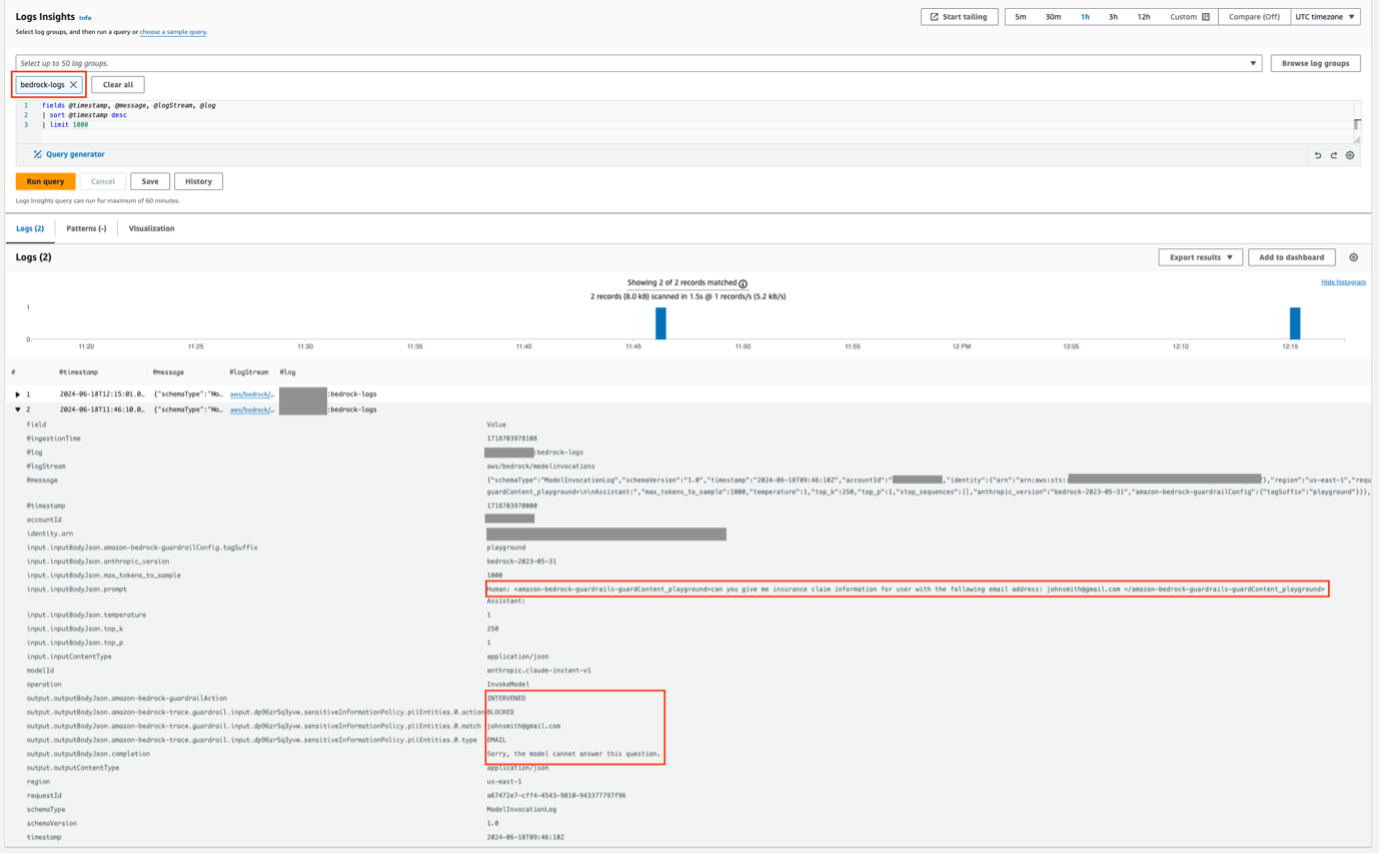Click the Run query button
The image size is (1384, 858).
coord(44,181)
